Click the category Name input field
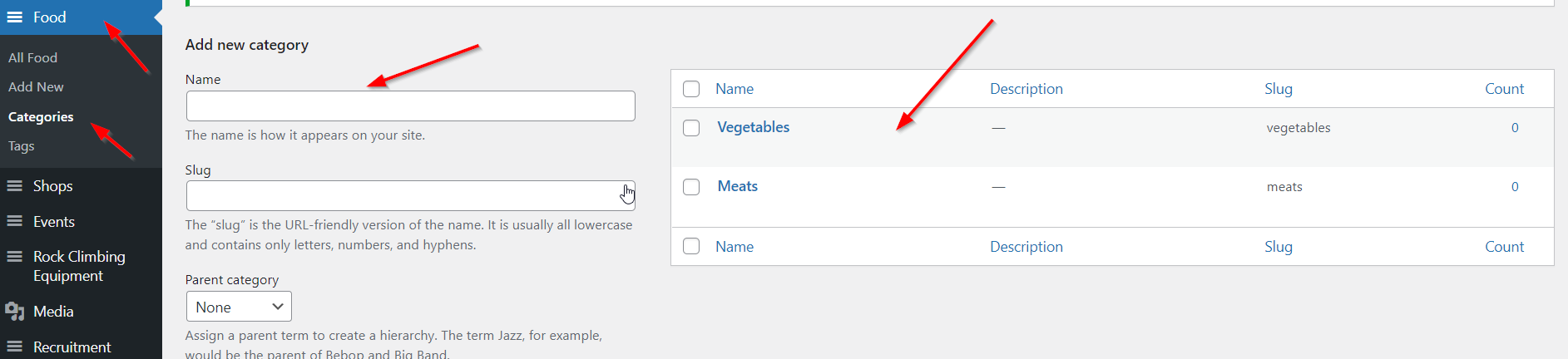Image resolution: width=1568 pixels, height=359 pixels. tap(410, 106)
